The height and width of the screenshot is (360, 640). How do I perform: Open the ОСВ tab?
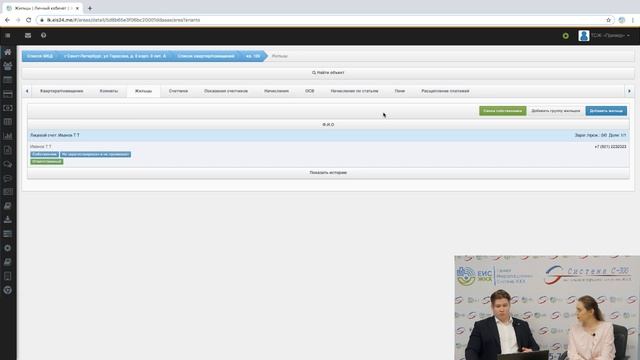(x=310, y=91)
